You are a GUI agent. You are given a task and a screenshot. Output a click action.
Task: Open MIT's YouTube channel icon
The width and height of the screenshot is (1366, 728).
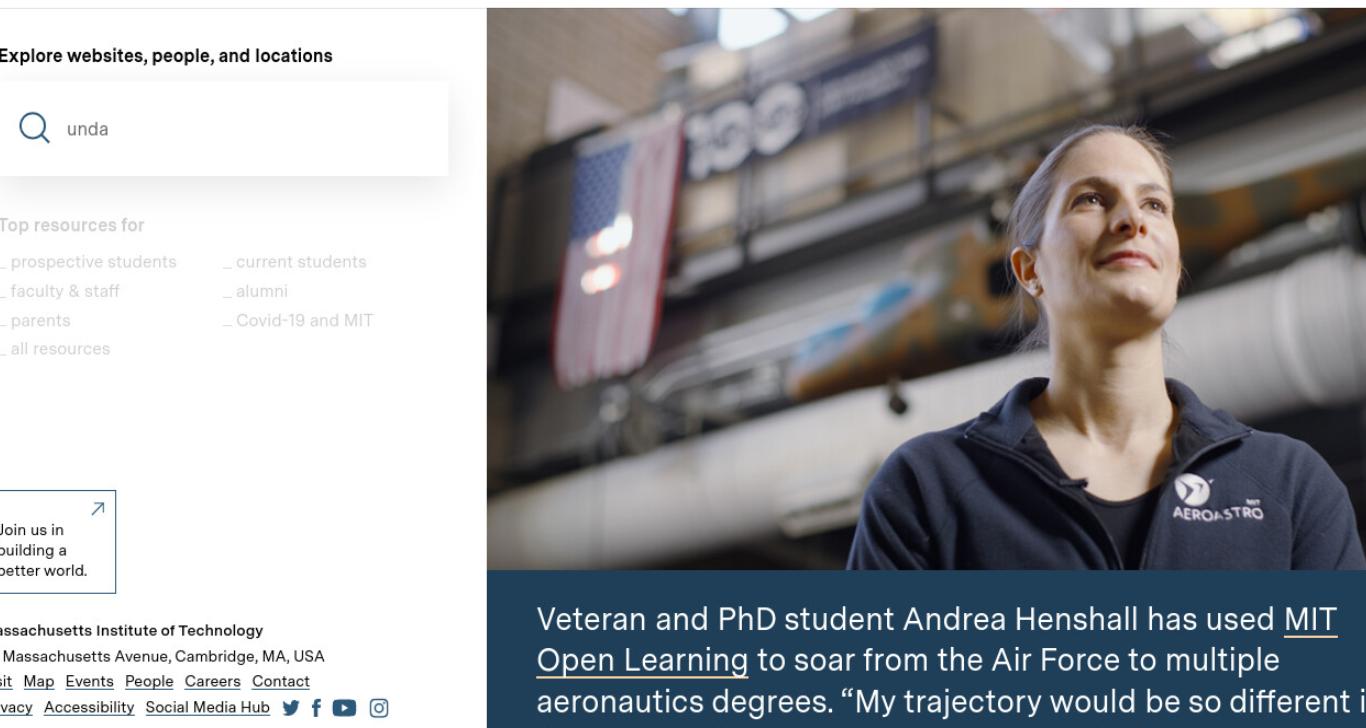[344, 708]
